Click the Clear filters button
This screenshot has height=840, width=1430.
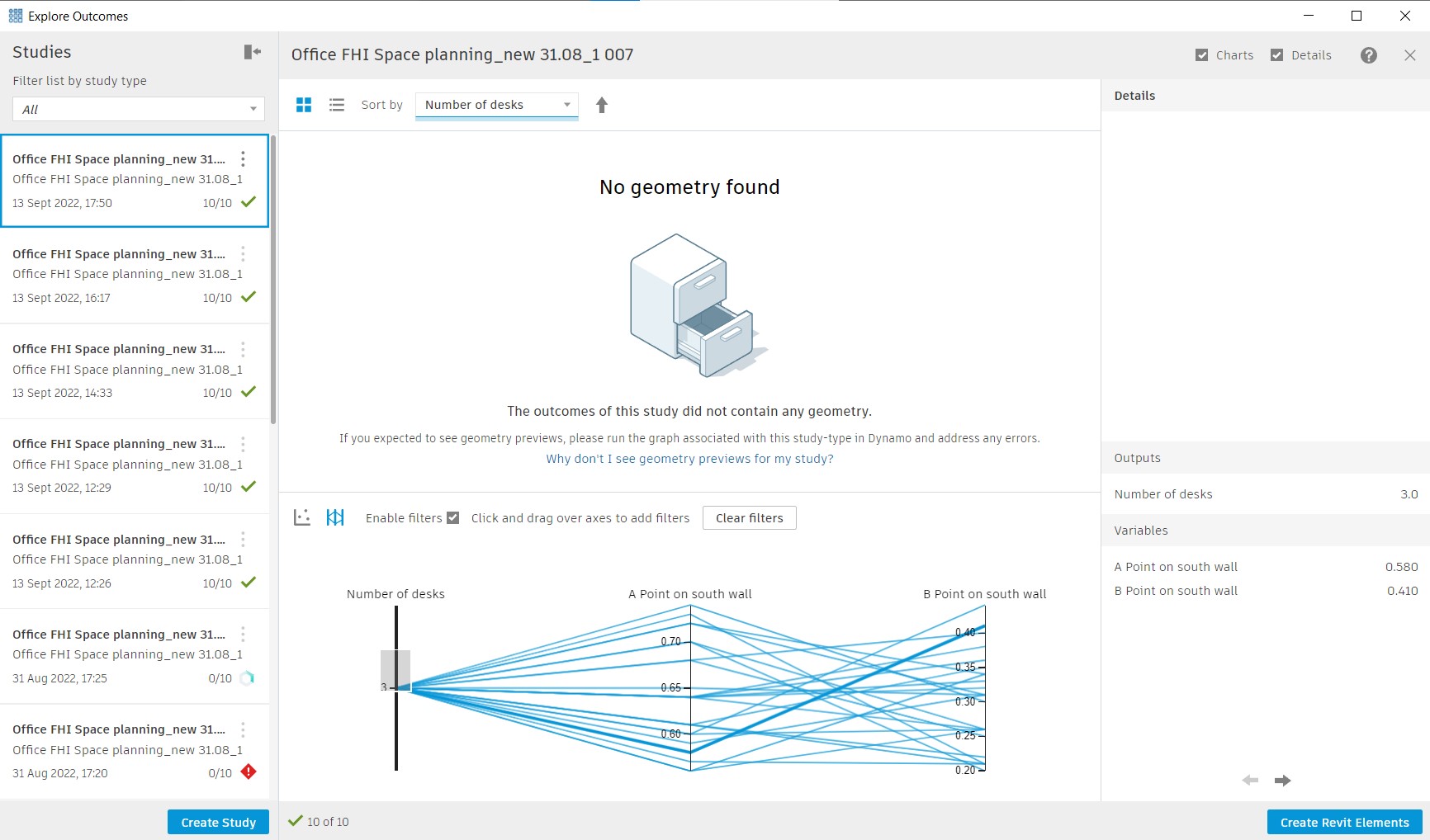749,517
